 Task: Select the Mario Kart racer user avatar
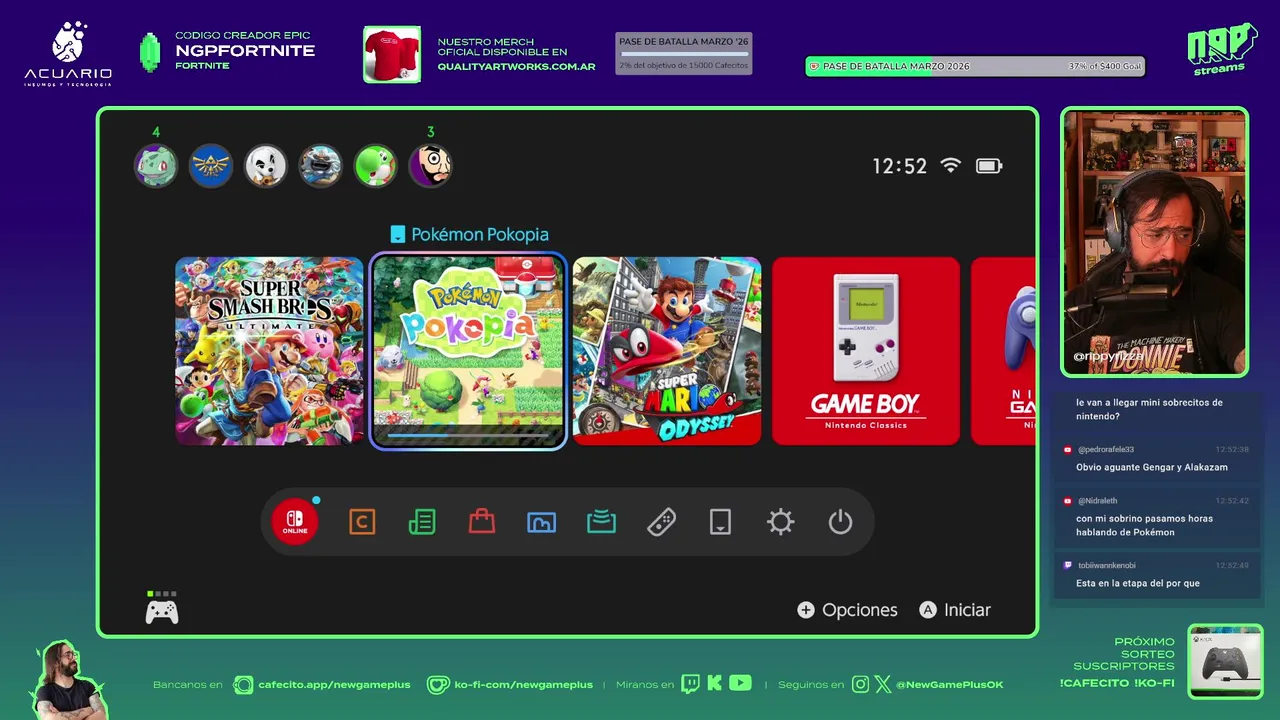[321, 166]
